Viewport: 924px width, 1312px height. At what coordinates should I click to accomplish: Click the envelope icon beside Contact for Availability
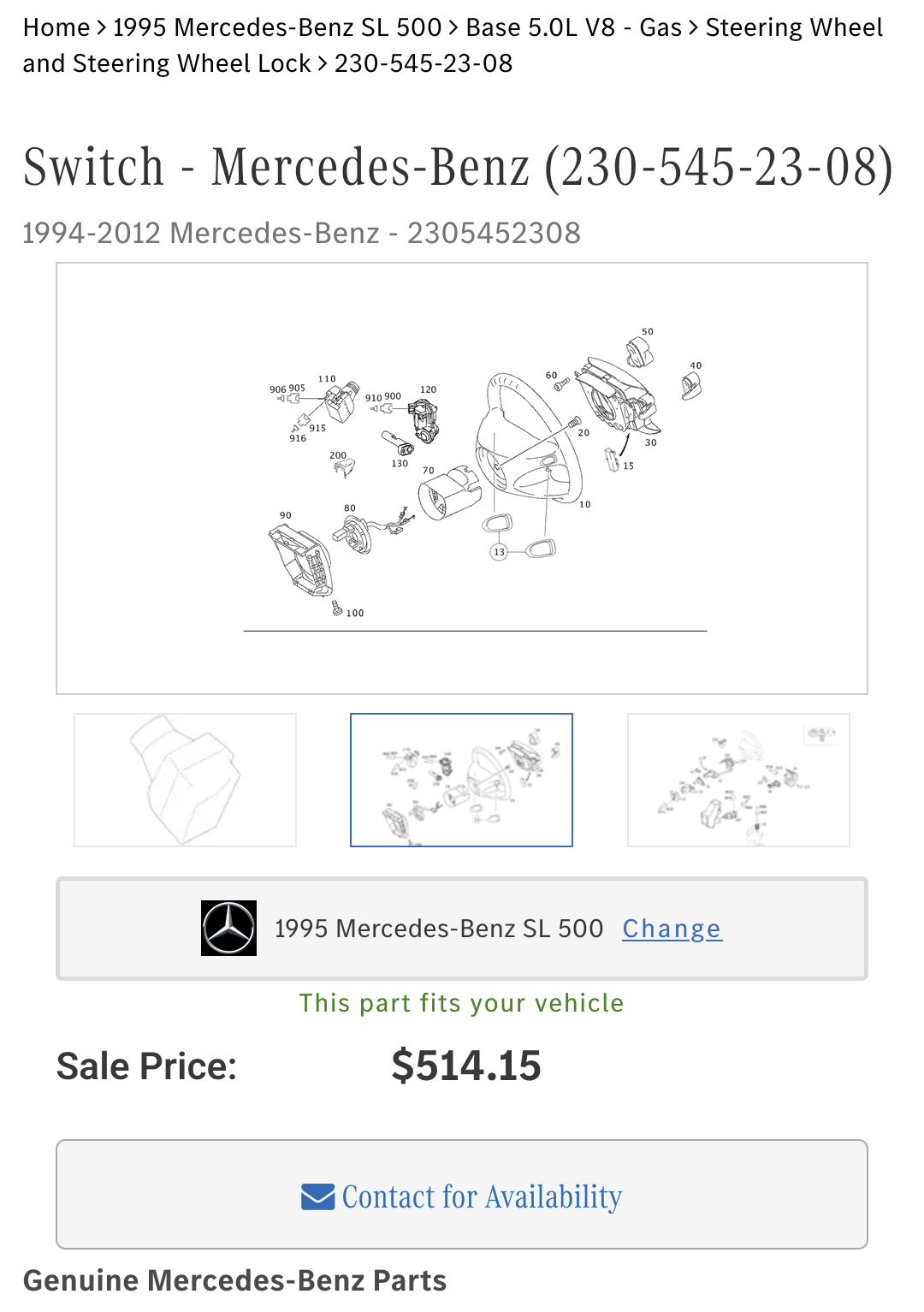click(317, 1196)
